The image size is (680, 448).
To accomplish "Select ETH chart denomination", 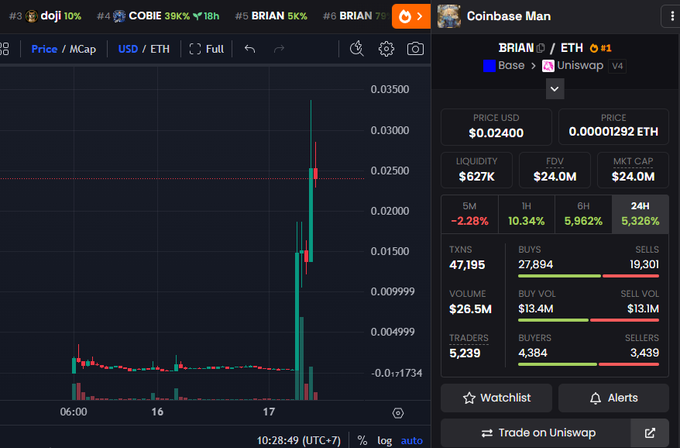I will click(160, 49).
